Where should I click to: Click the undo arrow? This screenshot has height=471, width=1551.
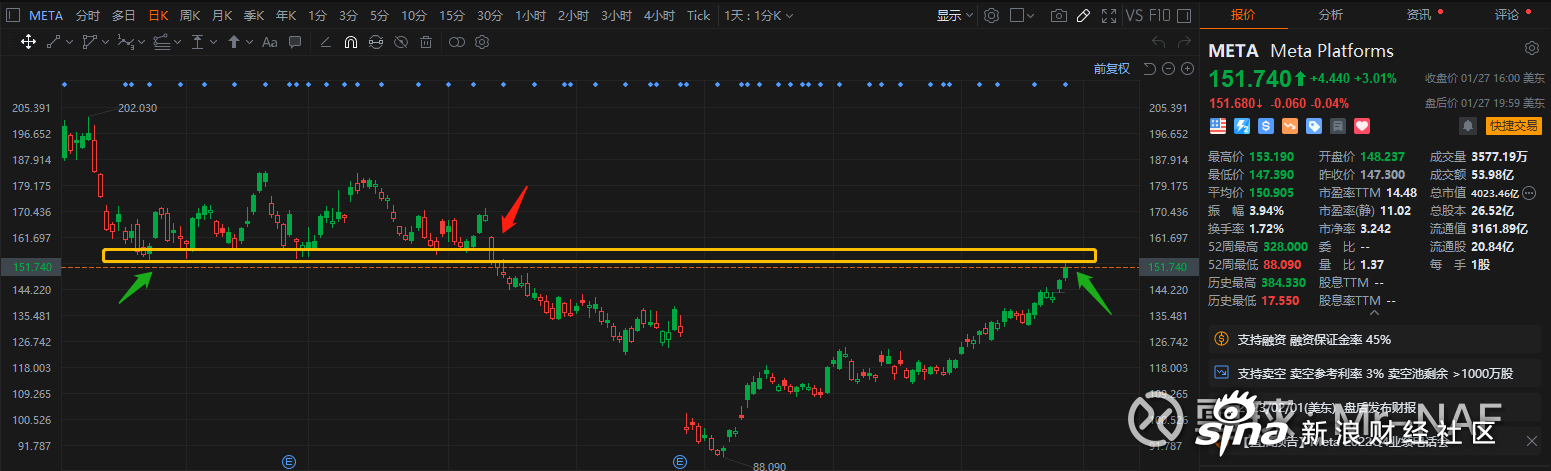[x=1159, y=42]
